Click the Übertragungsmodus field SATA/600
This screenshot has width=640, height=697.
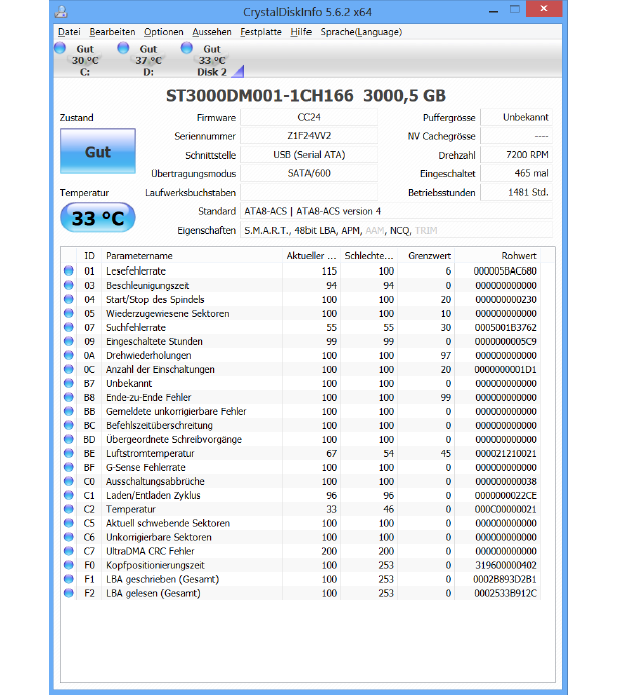[309, 173]
